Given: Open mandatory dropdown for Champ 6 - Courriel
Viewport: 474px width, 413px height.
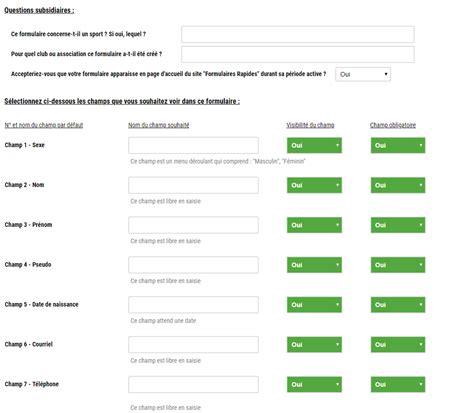Looking at the screenshot, I should (398, 344).
